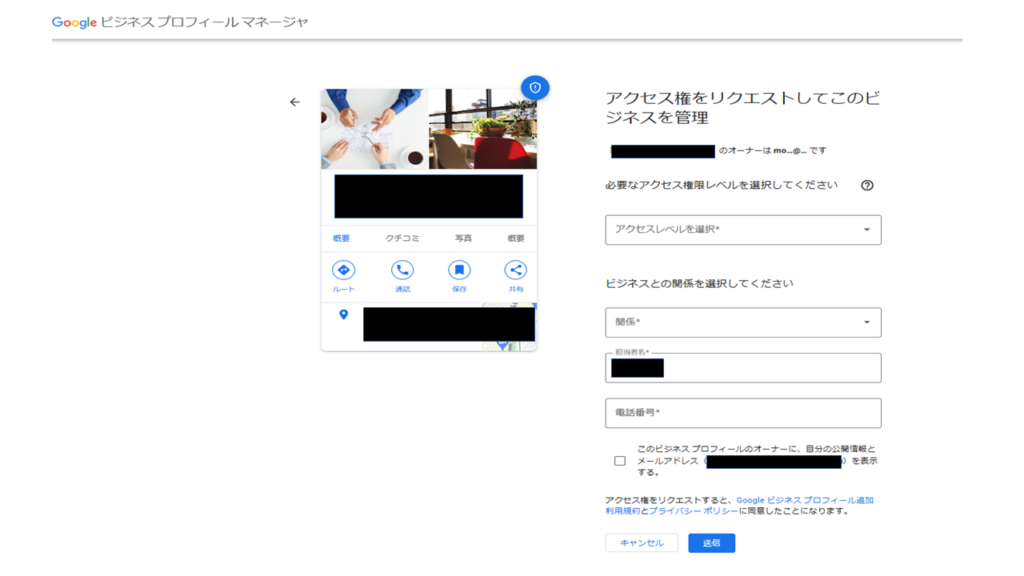Open the help icon next to access level prompt
Viewport: 1024px width, 576px height.
(867, 185)
